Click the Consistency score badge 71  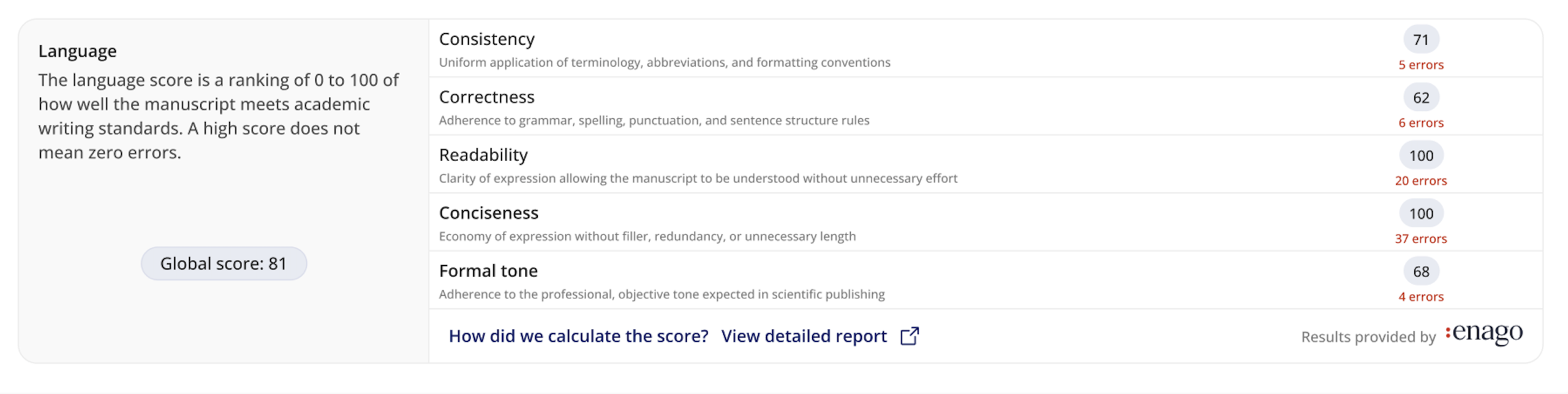(1421, 40)
